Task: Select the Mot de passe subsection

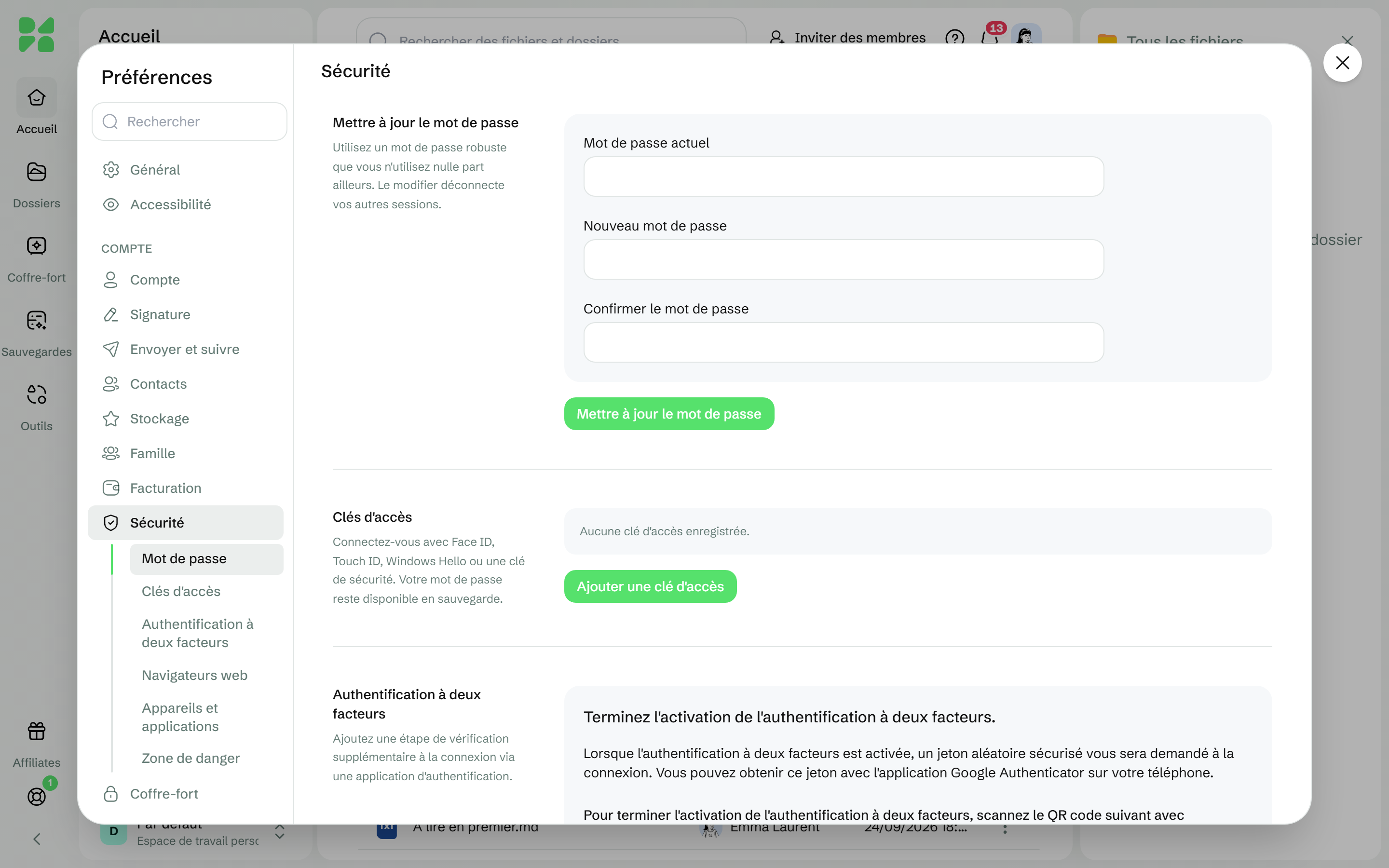Action: pos(206,558)
